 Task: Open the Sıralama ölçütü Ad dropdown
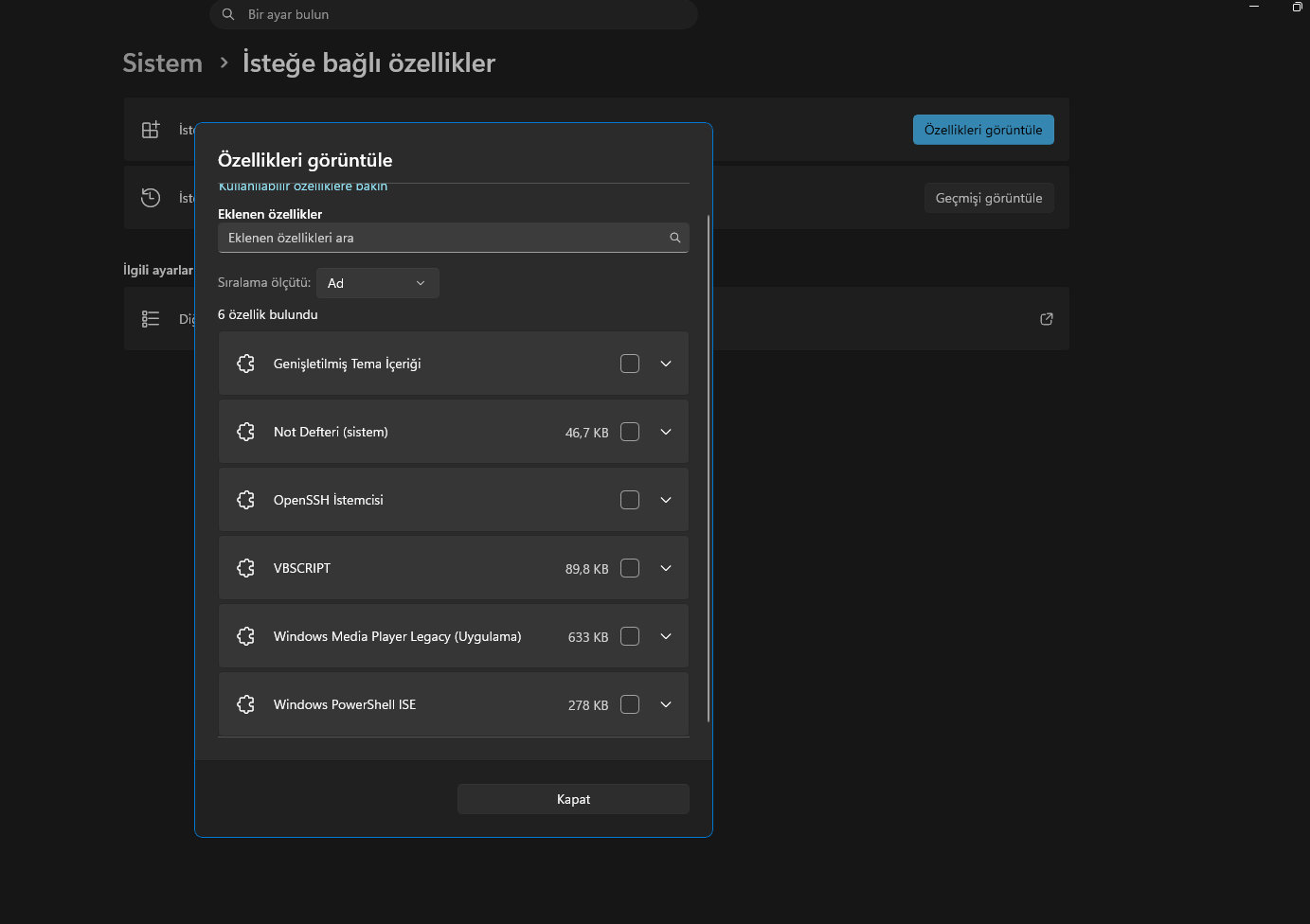tap(377, 283)
